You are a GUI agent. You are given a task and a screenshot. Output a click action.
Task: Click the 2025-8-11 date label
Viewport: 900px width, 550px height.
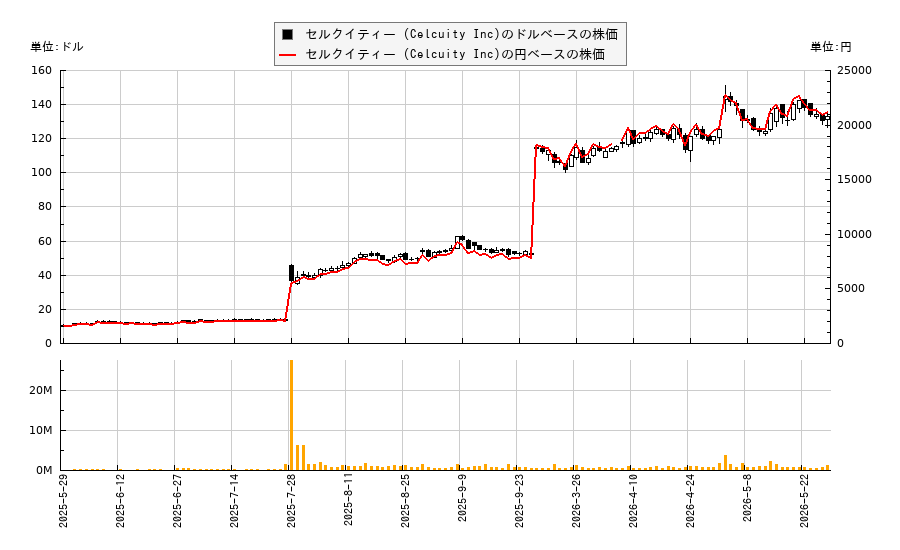click(348, 501)
